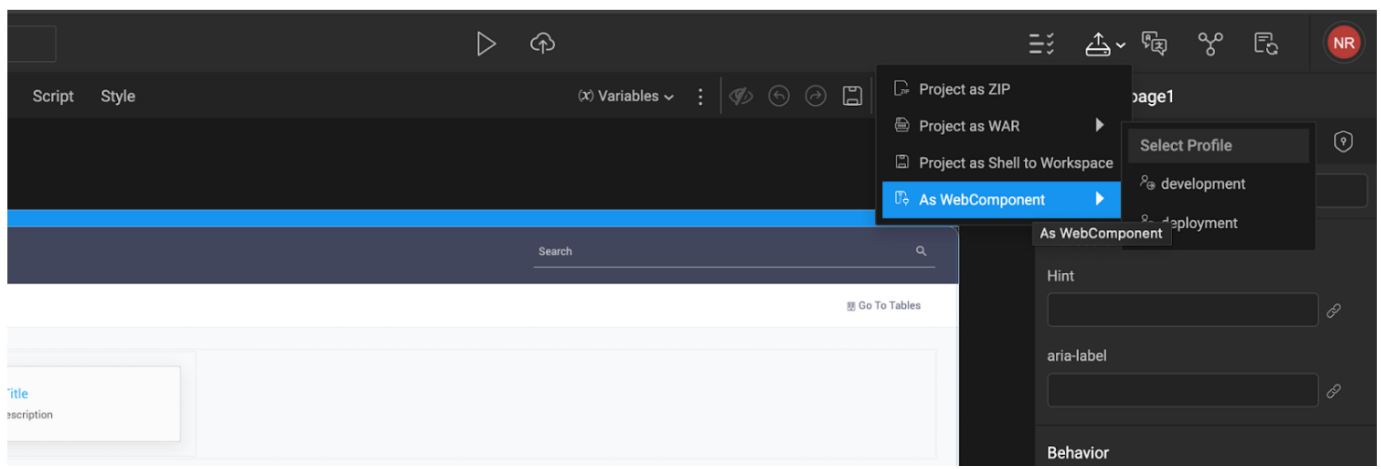Click the save page icon
Viewport: 1381px width, 469px height.
click(852, 96)
